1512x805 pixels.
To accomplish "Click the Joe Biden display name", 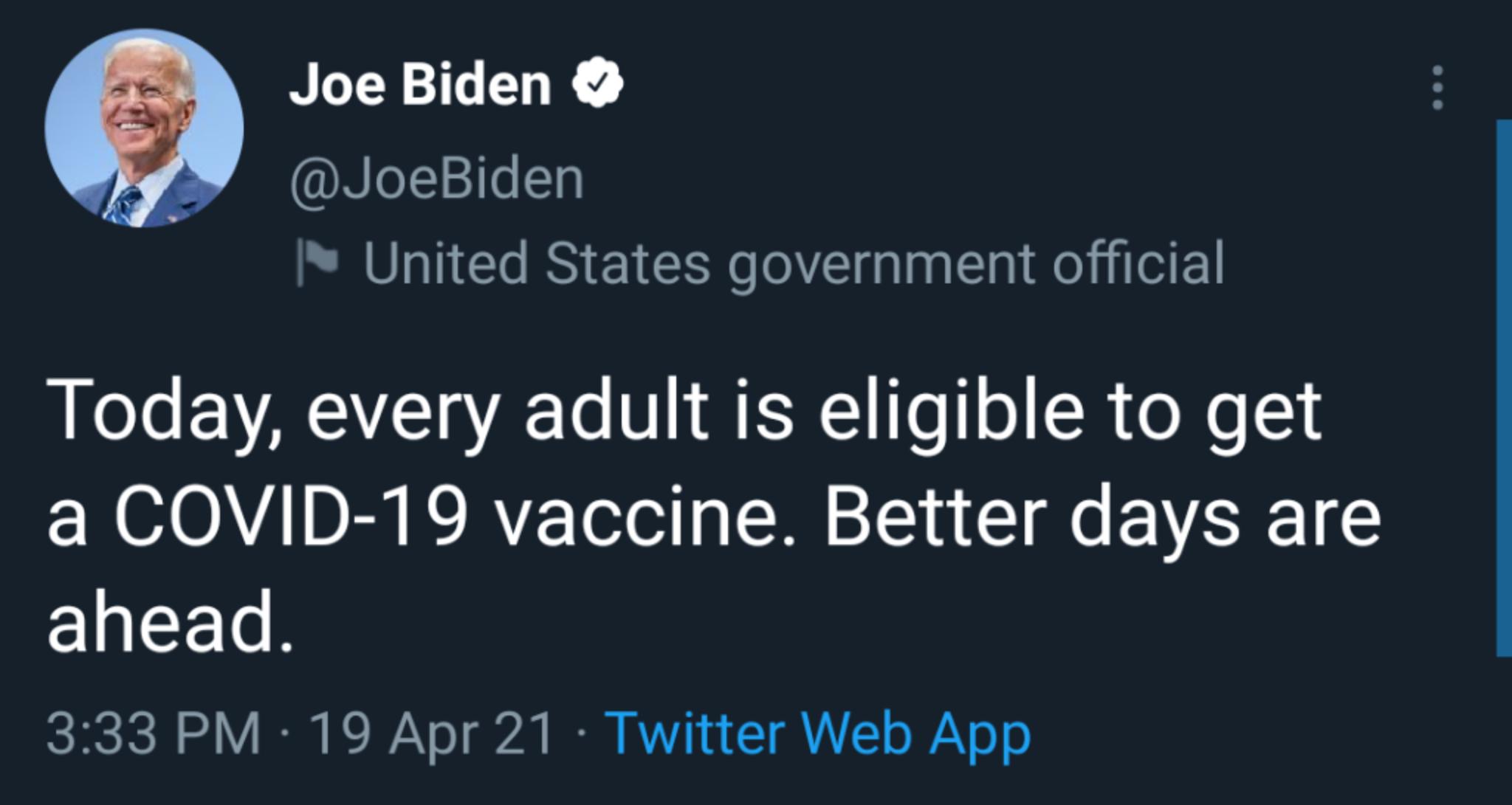I will 420,84.
